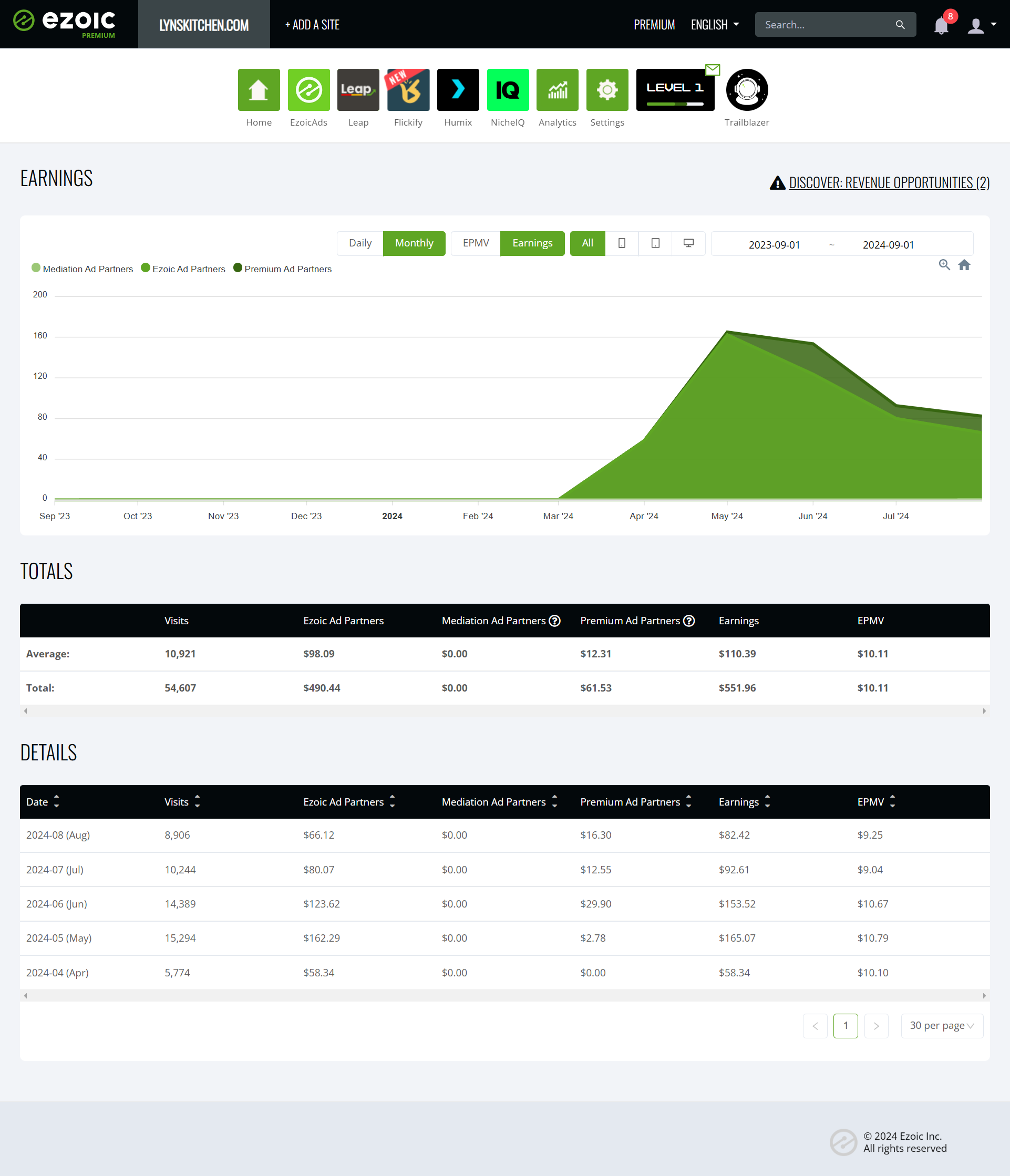This screenshot has height=1176, width=1010.
Task: Select All devices filter
Action: point(588,243)
